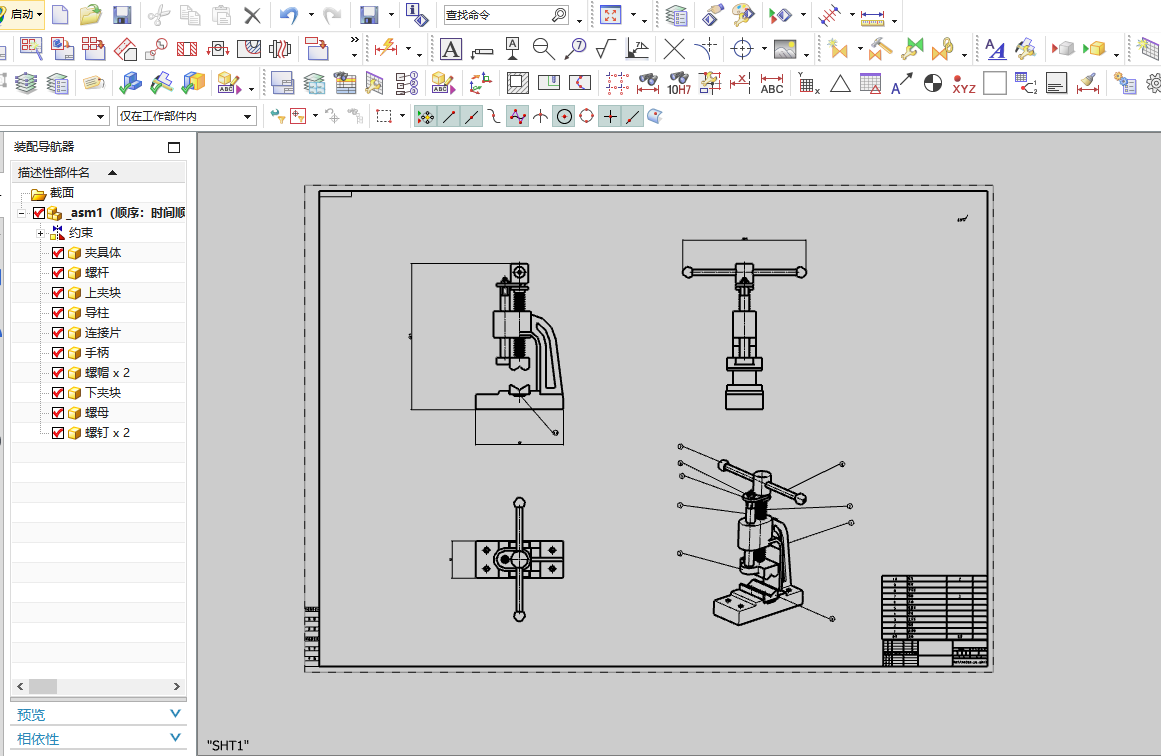Click the numbered list 1-2-3 icon
This screenshot has height=756, width=1161.
coord(406,83)
